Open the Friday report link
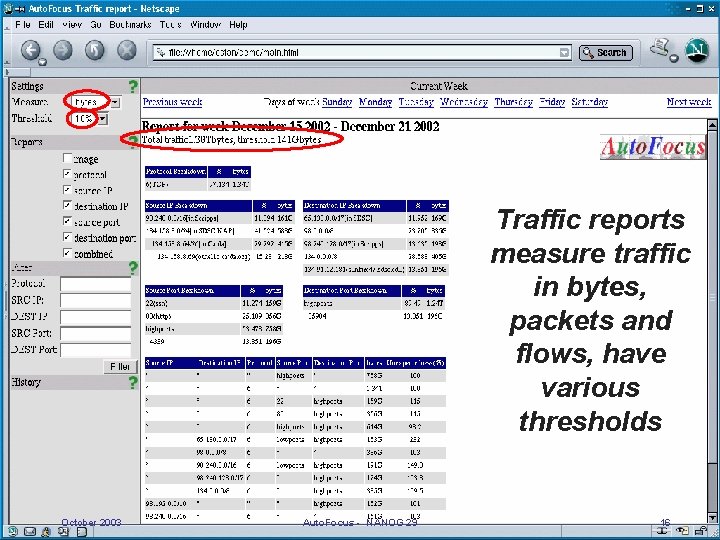 click(552, 102)
